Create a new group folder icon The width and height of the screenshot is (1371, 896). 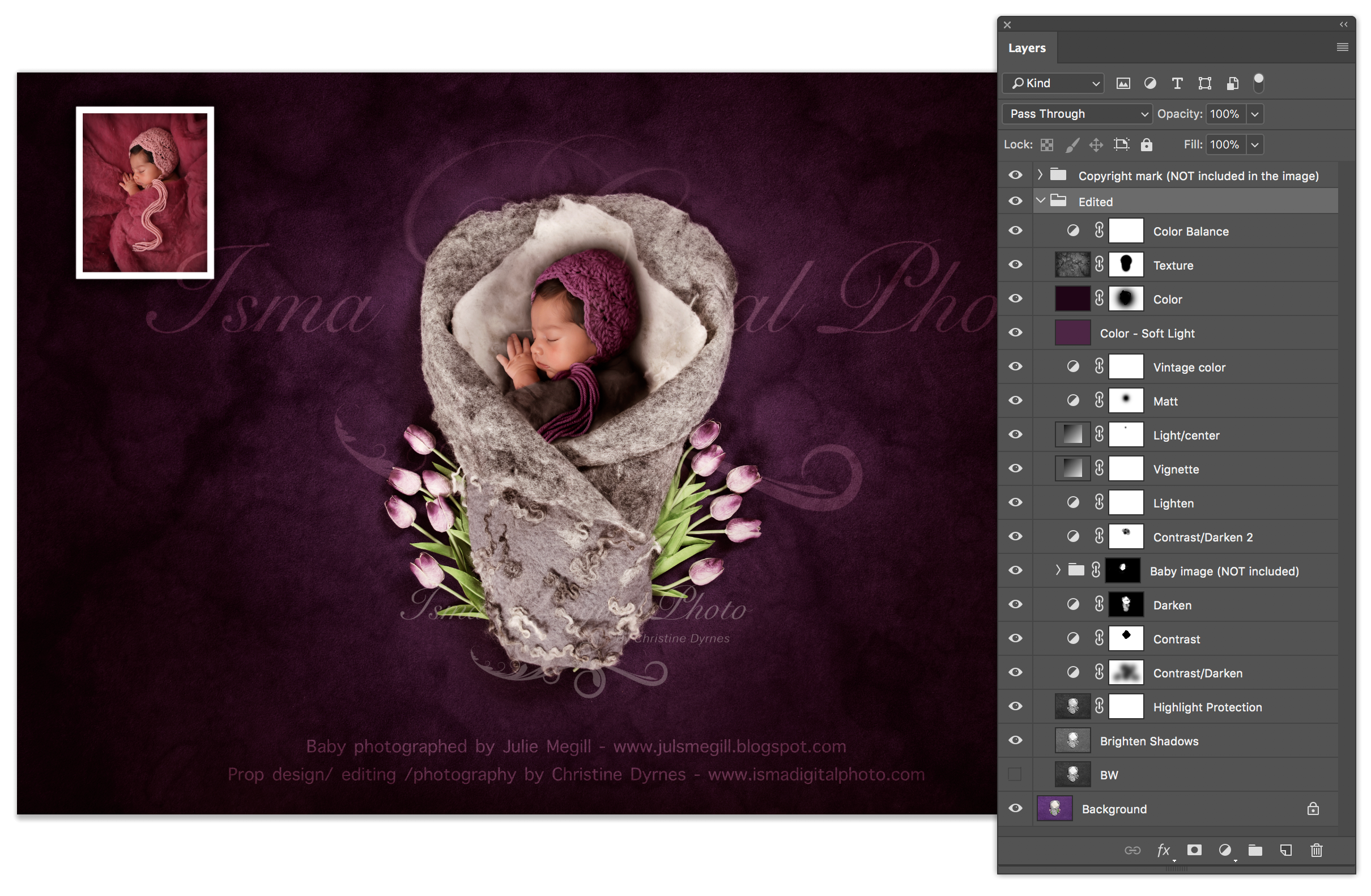[1255, 851]
